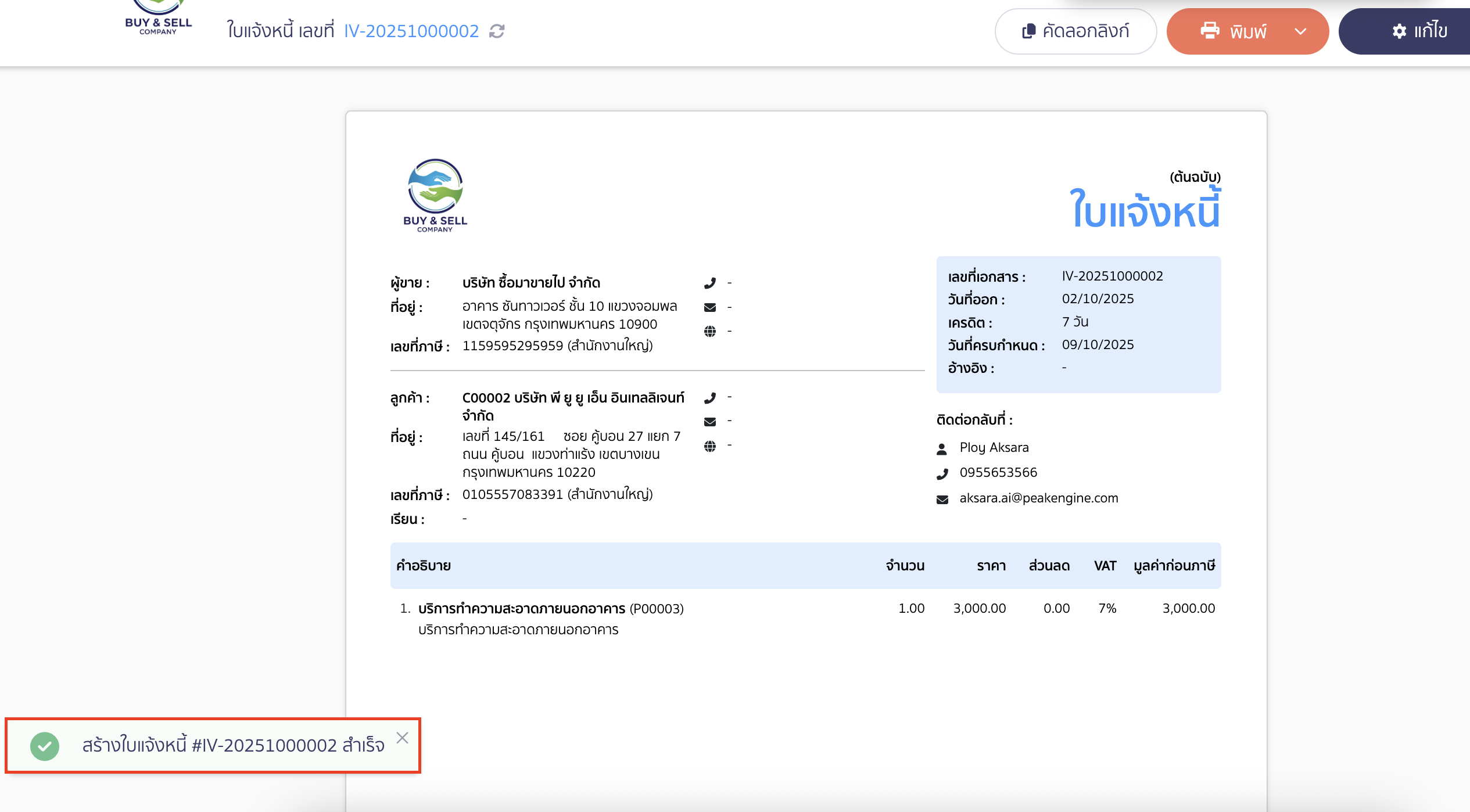Click the aksara.ai@peakengine.com email address
The height and width of the screenshot is (812, 1470).
(1038, 498)
